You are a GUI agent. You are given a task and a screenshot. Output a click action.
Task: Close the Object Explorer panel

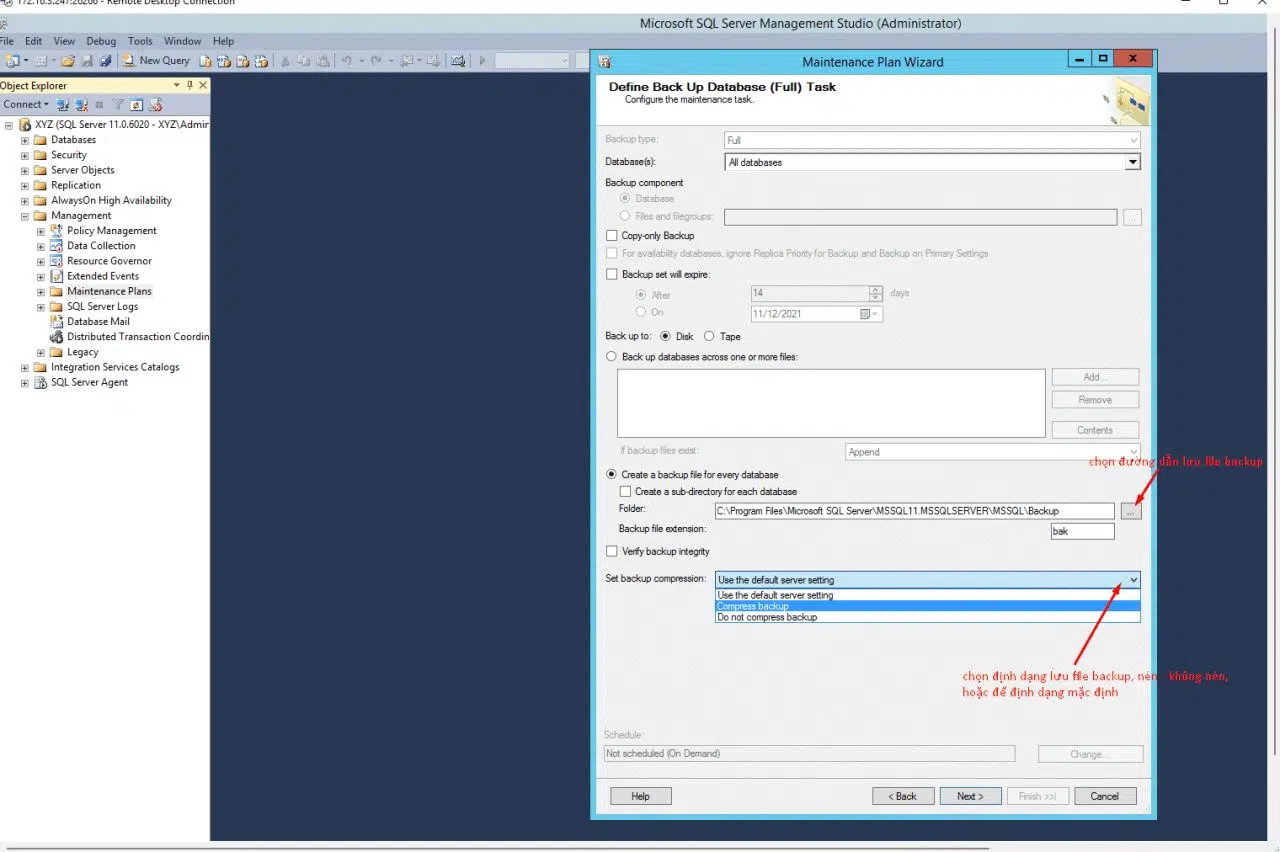(203, 86)
